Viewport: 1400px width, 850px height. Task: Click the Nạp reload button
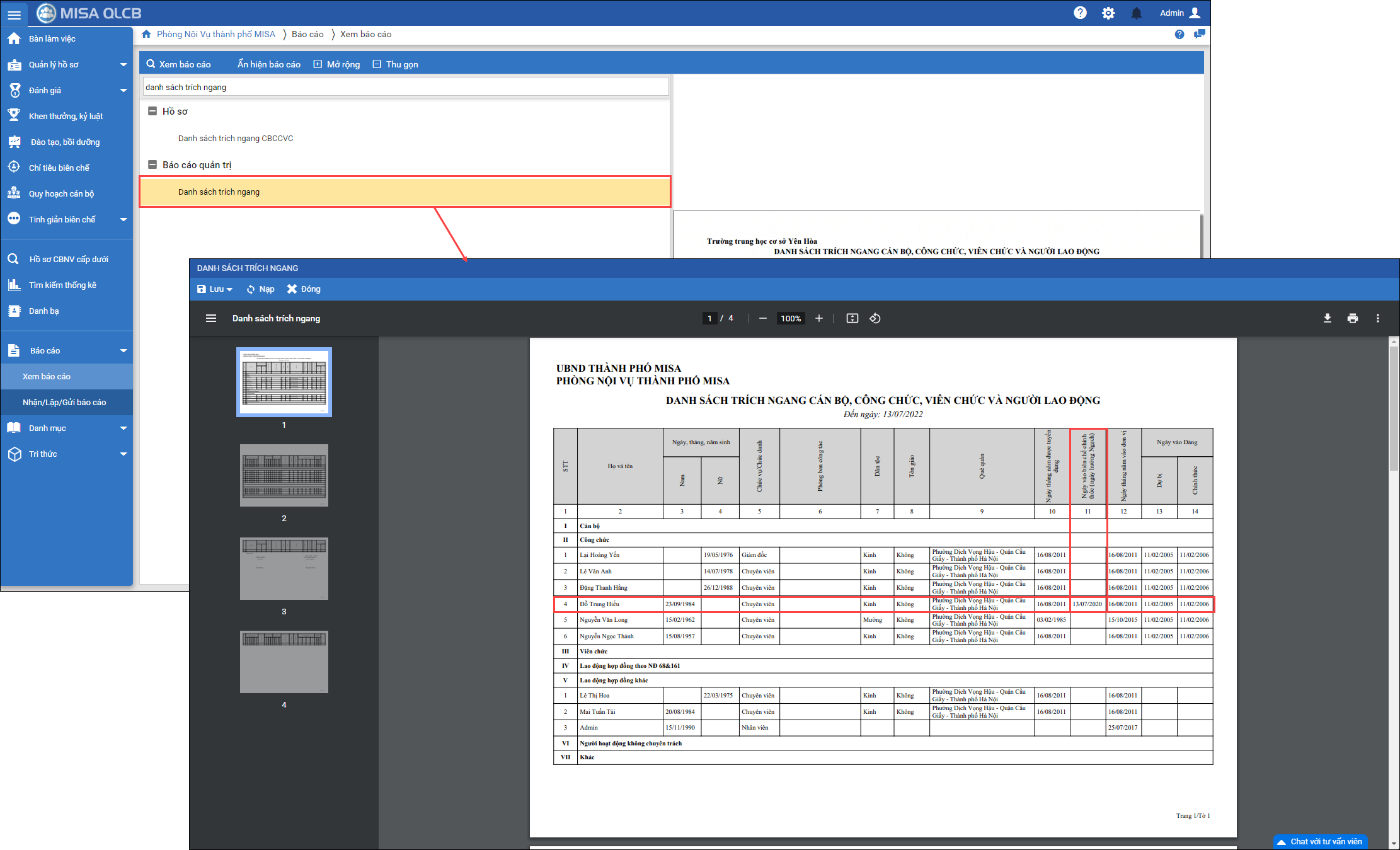(260, 289)
